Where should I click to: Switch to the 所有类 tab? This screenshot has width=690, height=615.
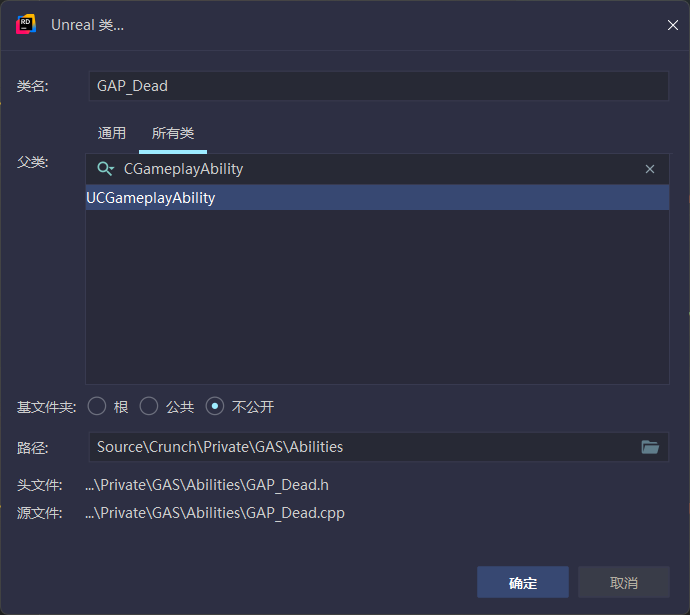click(173, 133)
